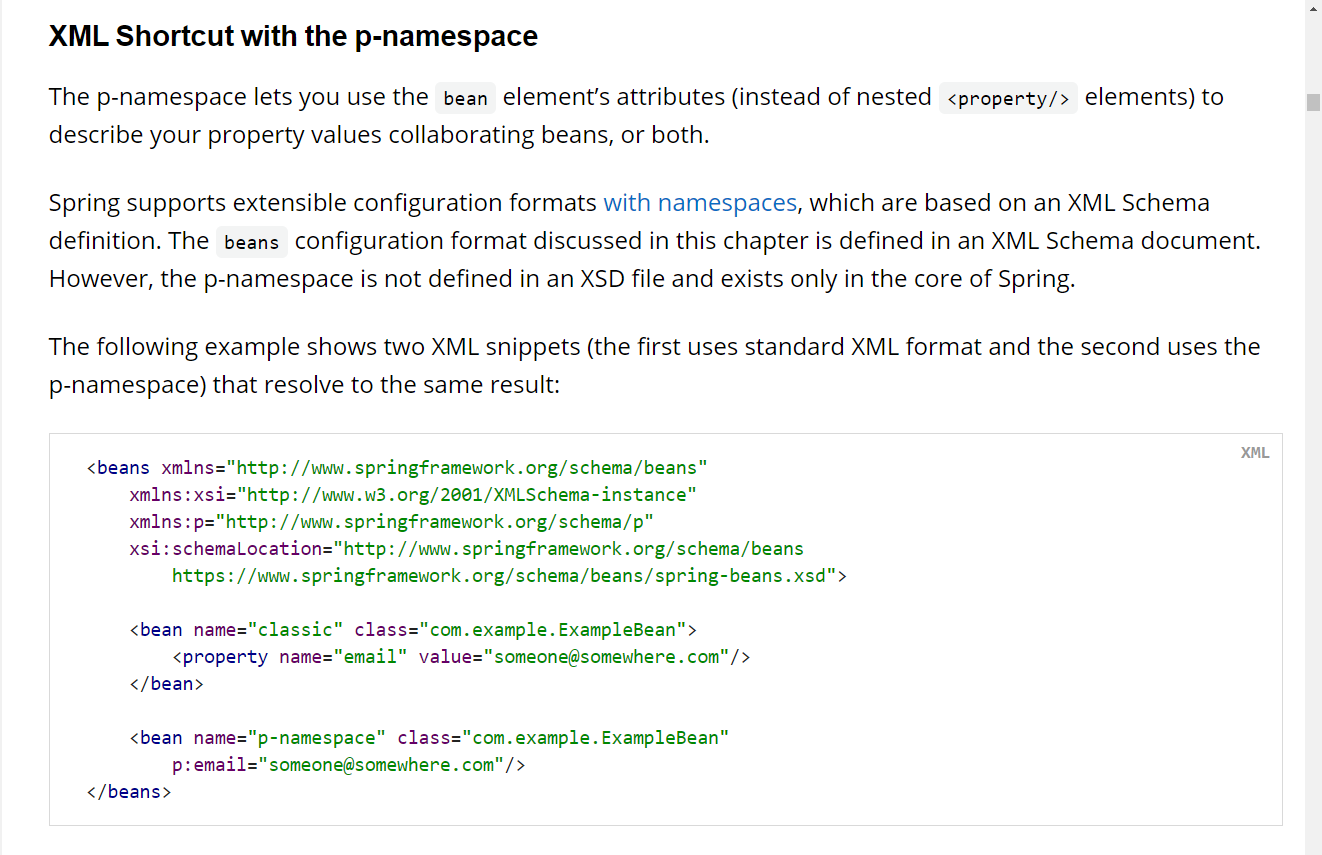Click the xsi:schemaLocation attribute in code
The height and width of the screenshot is (855, 1322).
tap(229, 549)
